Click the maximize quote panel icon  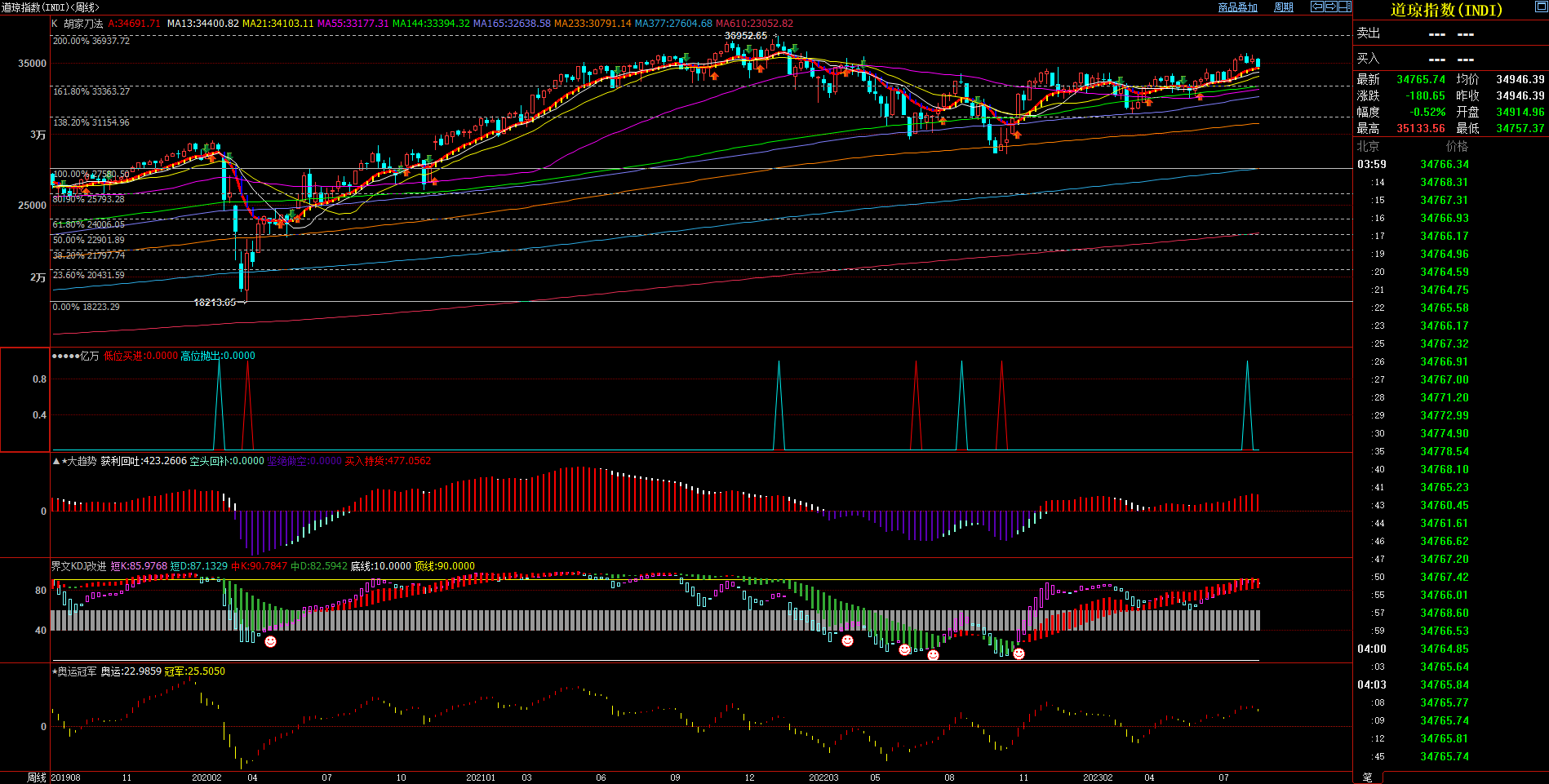pyautogui.click(x=1541, y=7)
